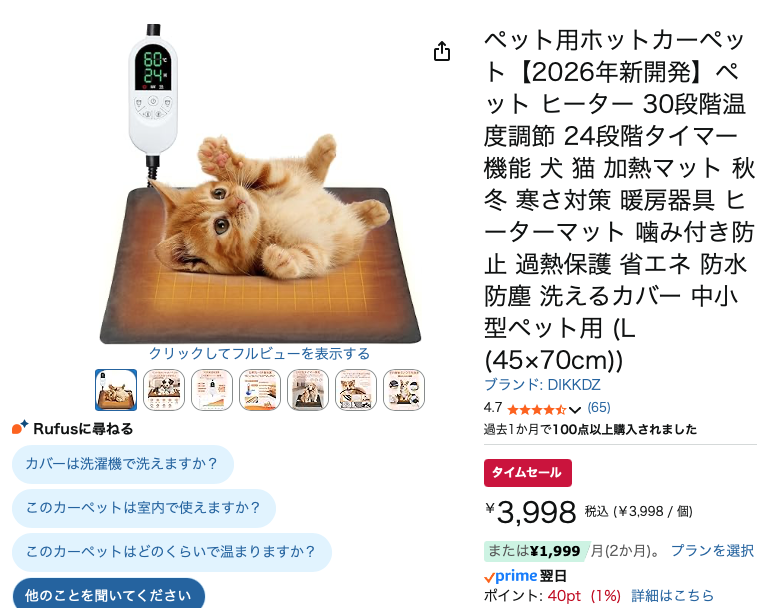Select the fifth product thumbnail
Image resolution: width=770 pixels, height=608 pixels.
point(308,390)
